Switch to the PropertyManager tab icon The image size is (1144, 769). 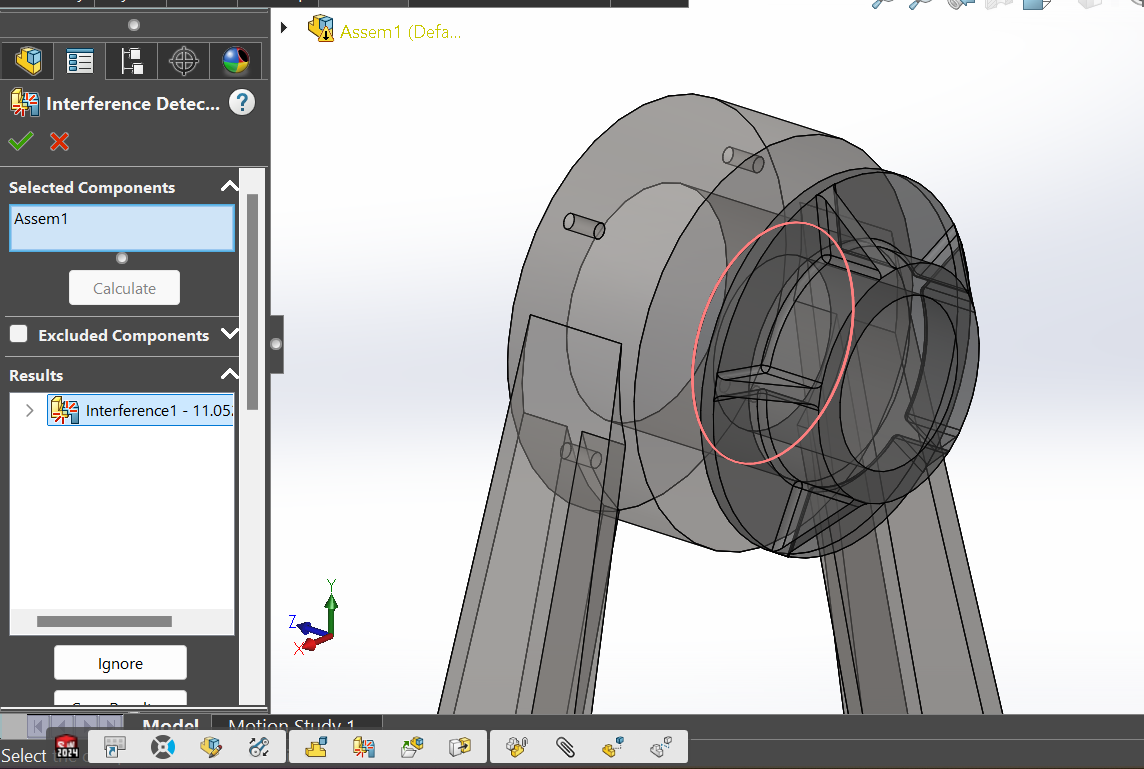click(x=80, y=62)
